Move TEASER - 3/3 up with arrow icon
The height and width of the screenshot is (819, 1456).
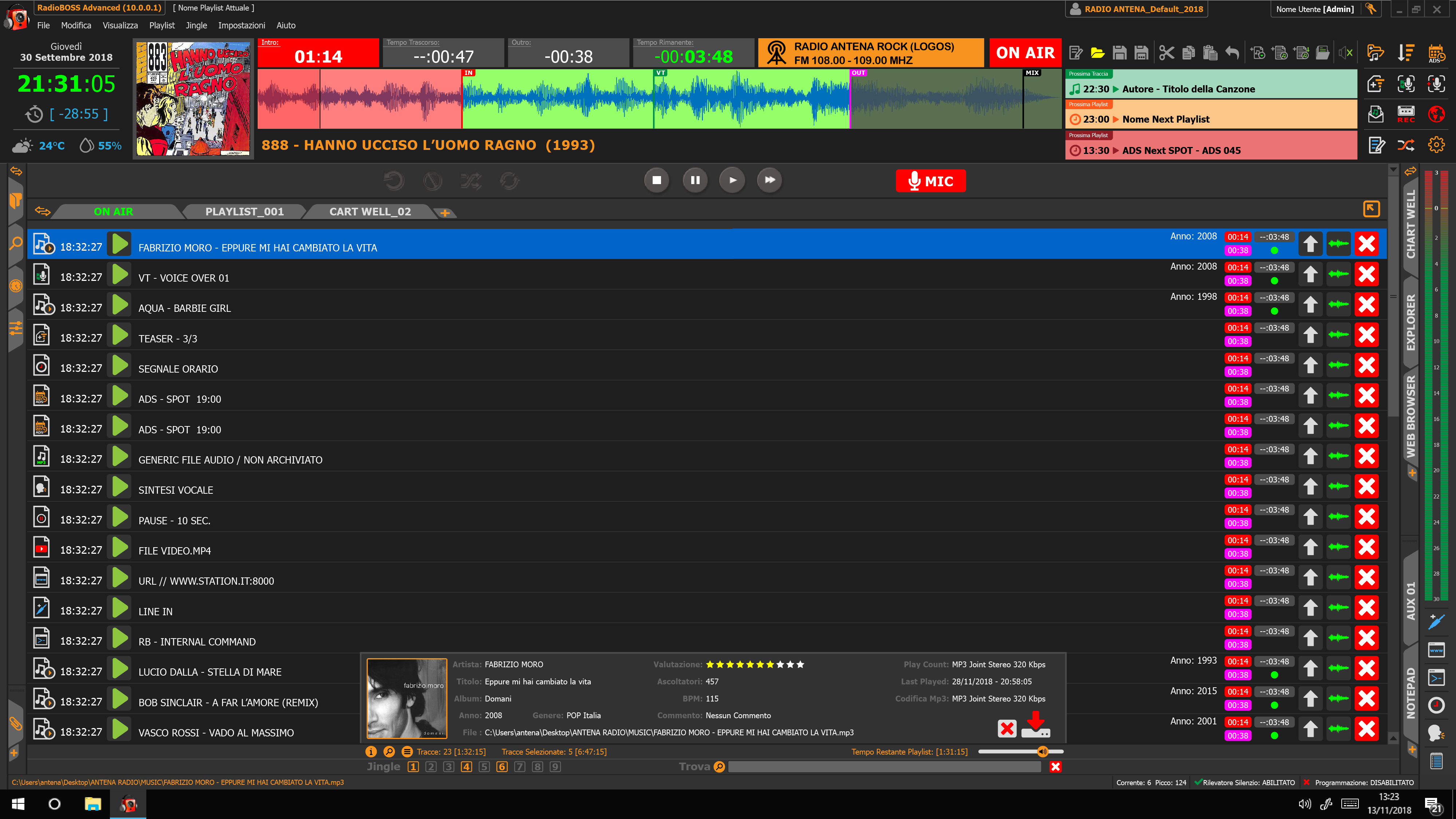click(x=1310, y=335)
